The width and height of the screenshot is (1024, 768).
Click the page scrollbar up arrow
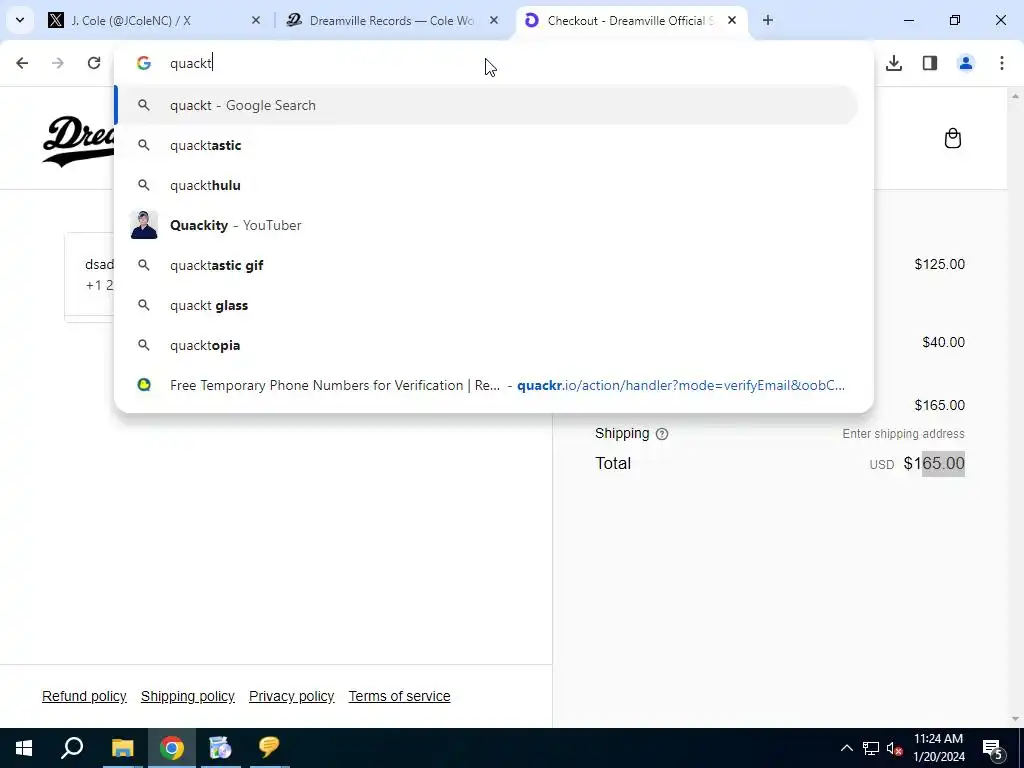pyautogui.click(x=1015, y=96)
